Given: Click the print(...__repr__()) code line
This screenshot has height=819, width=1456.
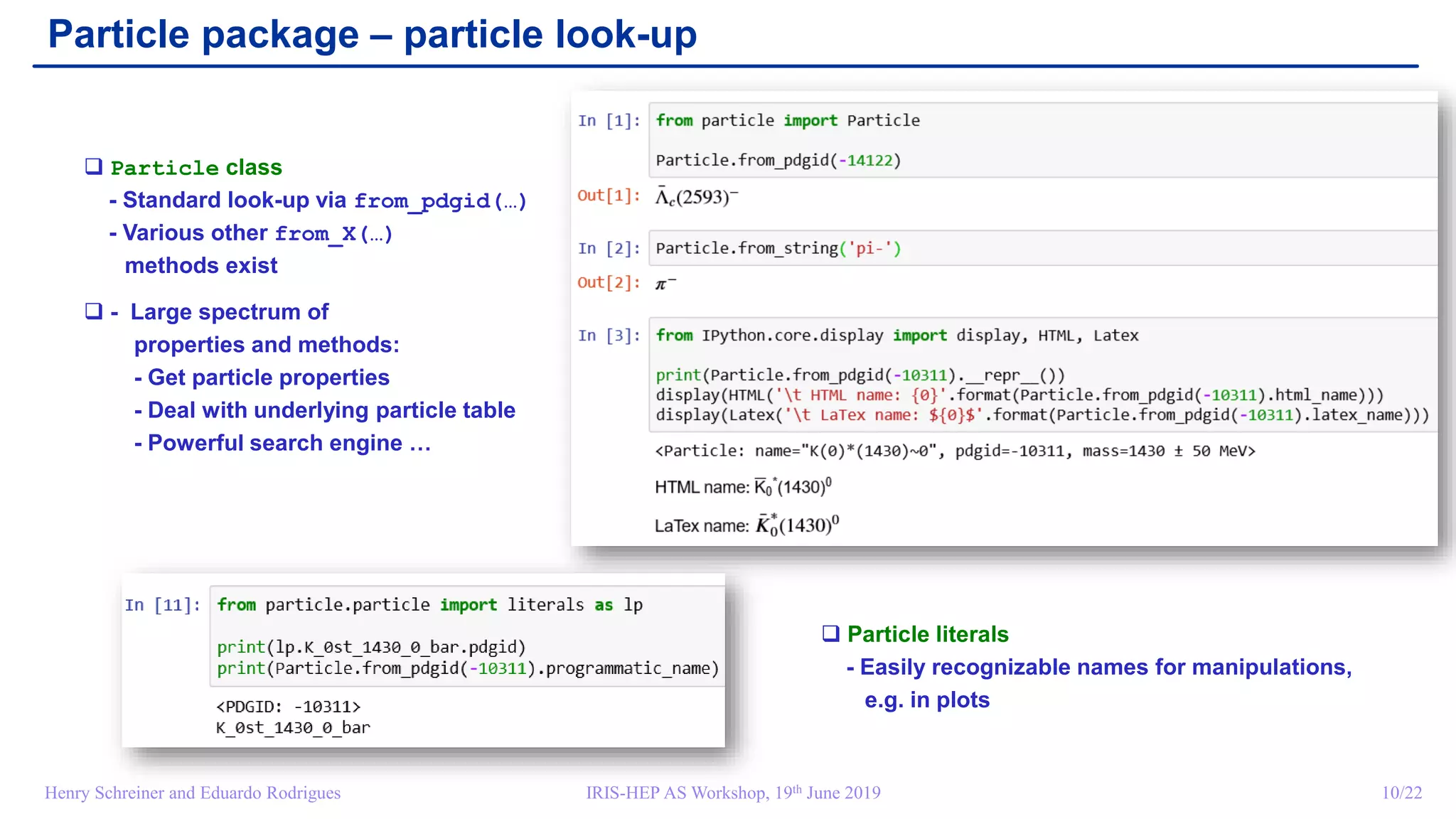Looking at the screenshot, I should [x=860, y=375].
